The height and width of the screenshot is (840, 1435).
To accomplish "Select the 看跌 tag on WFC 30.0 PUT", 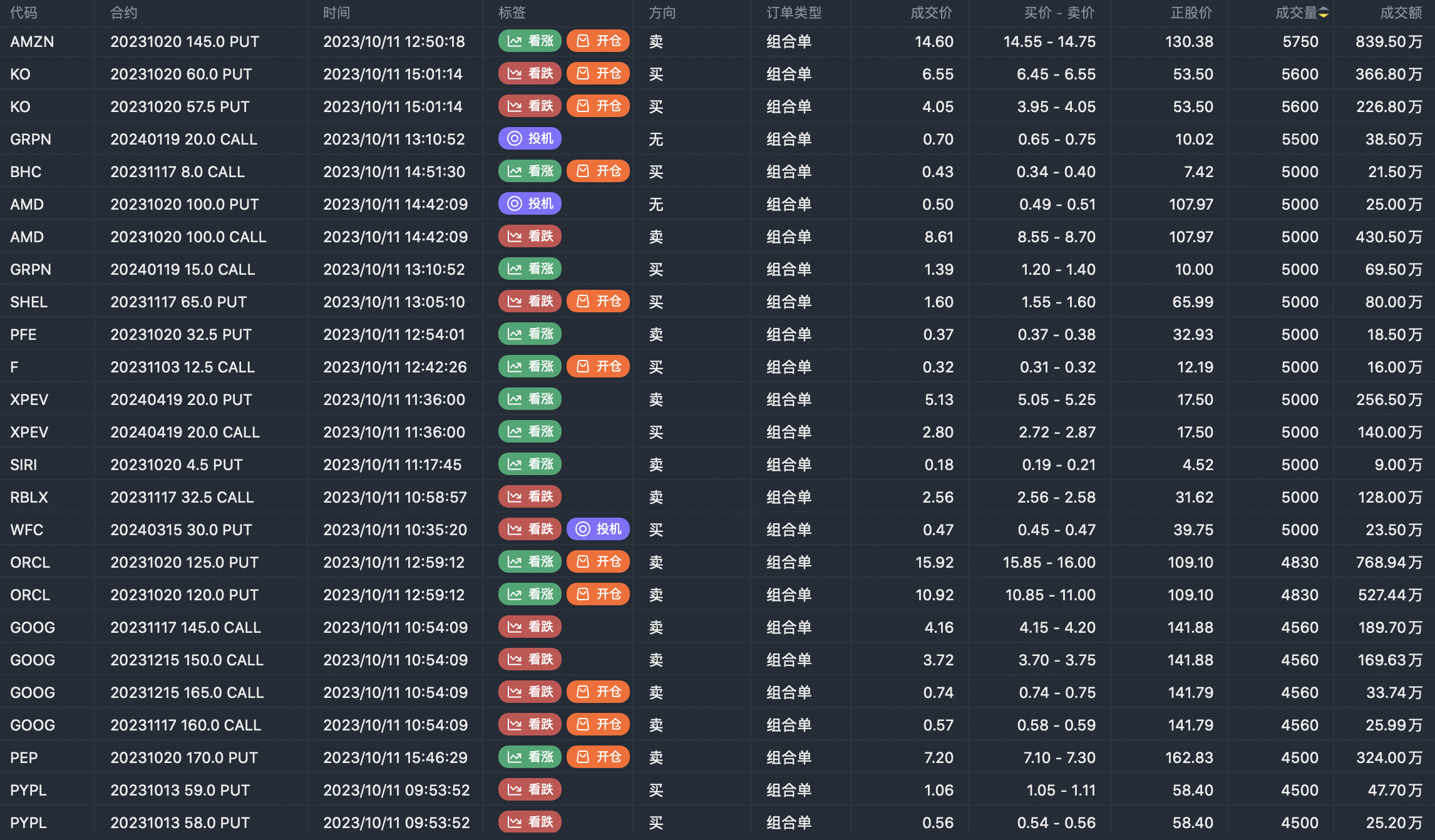I will 530,530.
